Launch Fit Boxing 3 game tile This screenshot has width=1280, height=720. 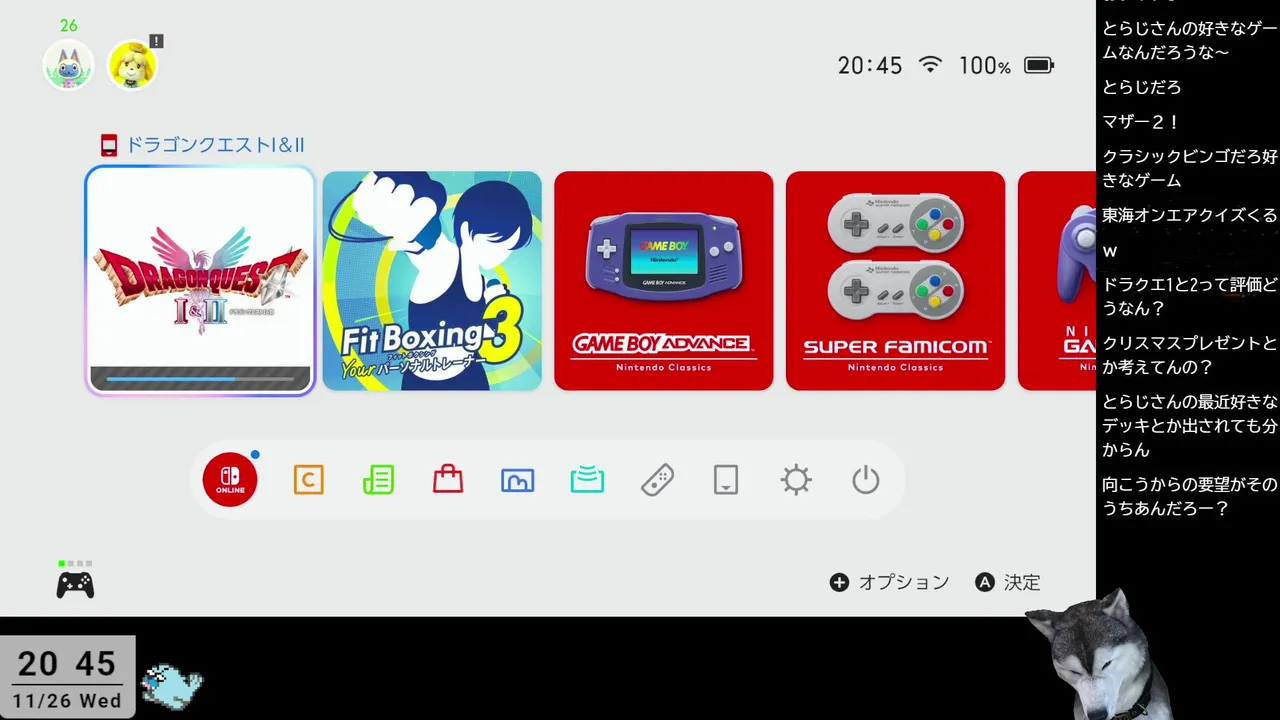click(x=432, y=281)
